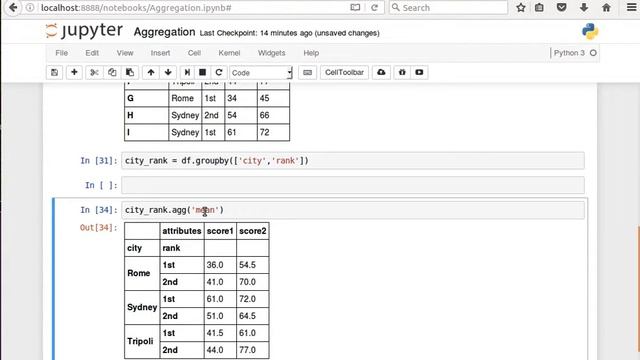Move the selected cell up with the arrow icon
640x360 pixels.
(151, 73)
